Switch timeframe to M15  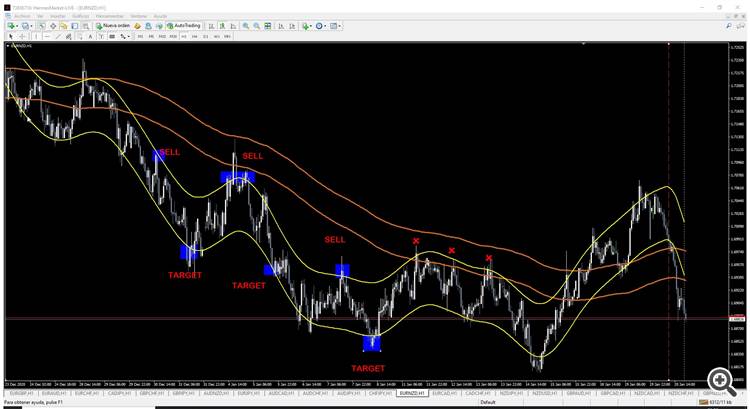162,36
